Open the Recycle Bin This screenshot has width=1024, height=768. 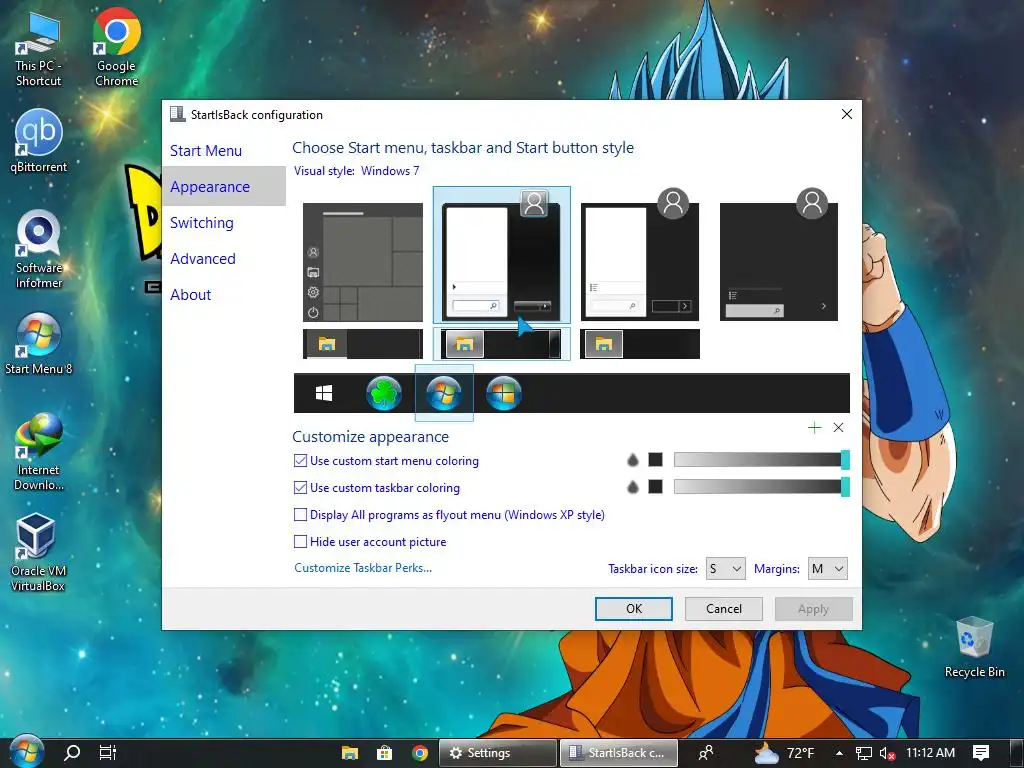(x=974, y=647)
